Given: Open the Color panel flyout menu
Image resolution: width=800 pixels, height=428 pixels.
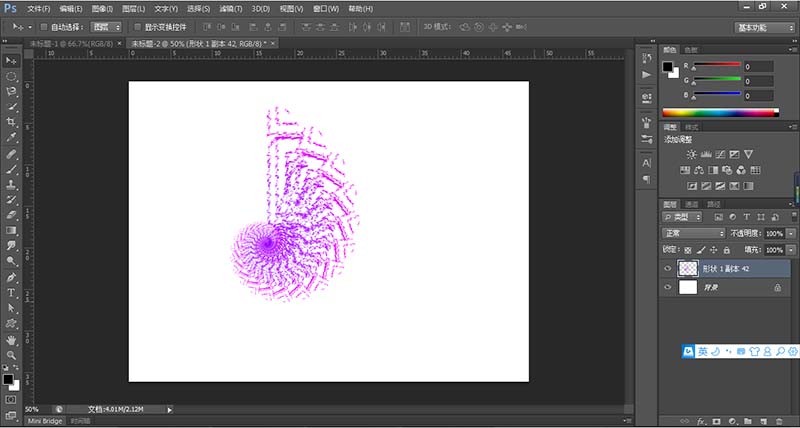Looking at the screenshot, I should tap(794, 50).
